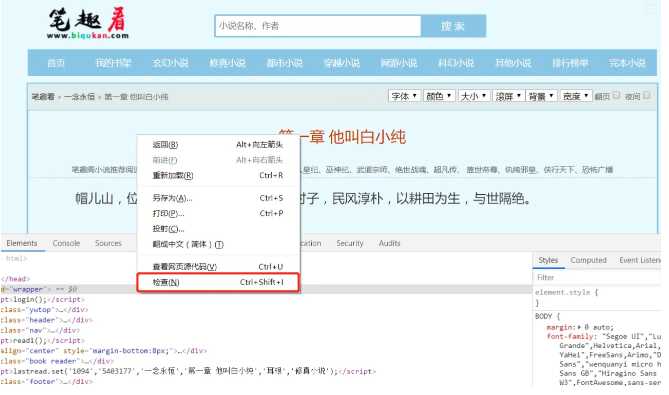Focus the novel name search box
The height and width of the screenshot is (395, 669).
(x=318, y=26)
